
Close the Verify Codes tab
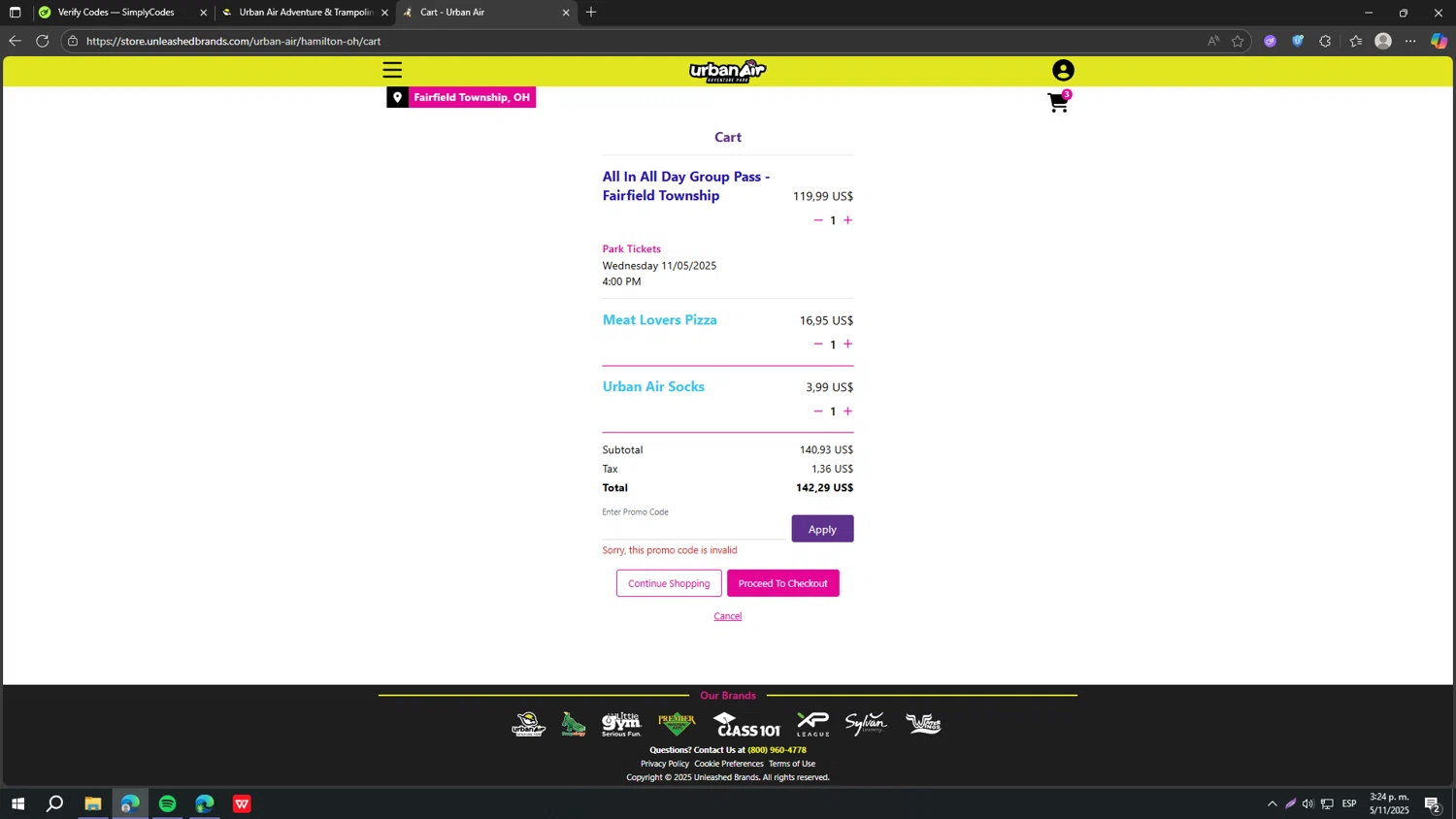point(203,13)
